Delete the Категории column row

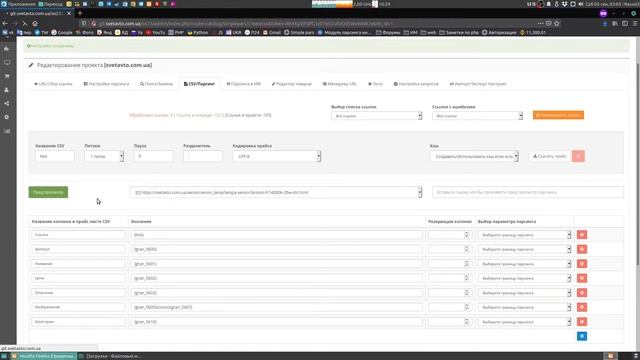(x=582, y=322)
